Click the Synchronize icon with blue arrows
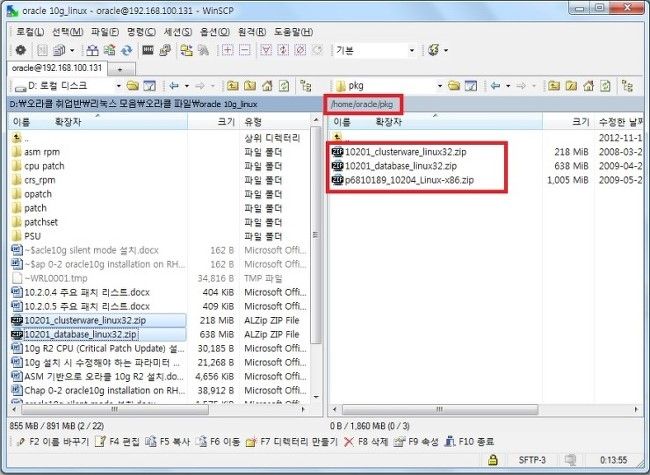The image size is (650, 475). pyautogui.click(x=126, y=51)
